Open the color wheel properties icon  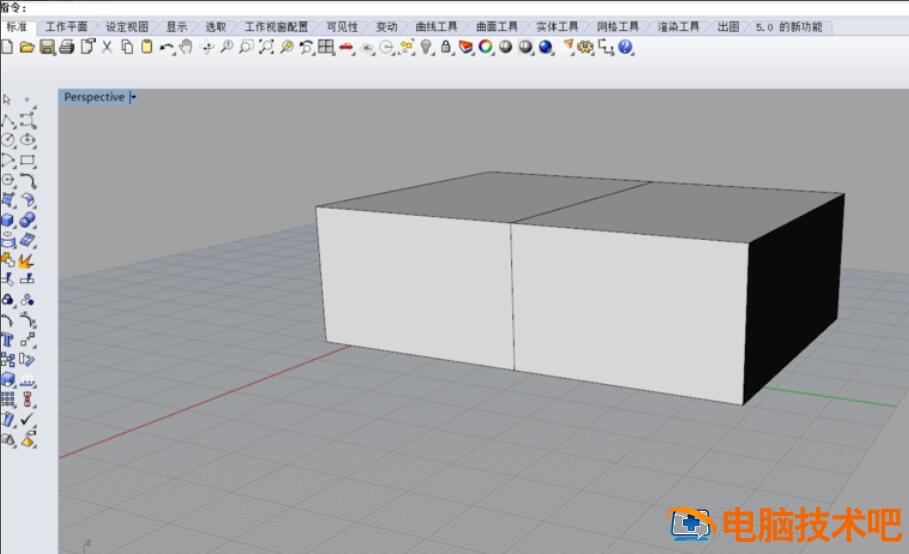point(486,48)
